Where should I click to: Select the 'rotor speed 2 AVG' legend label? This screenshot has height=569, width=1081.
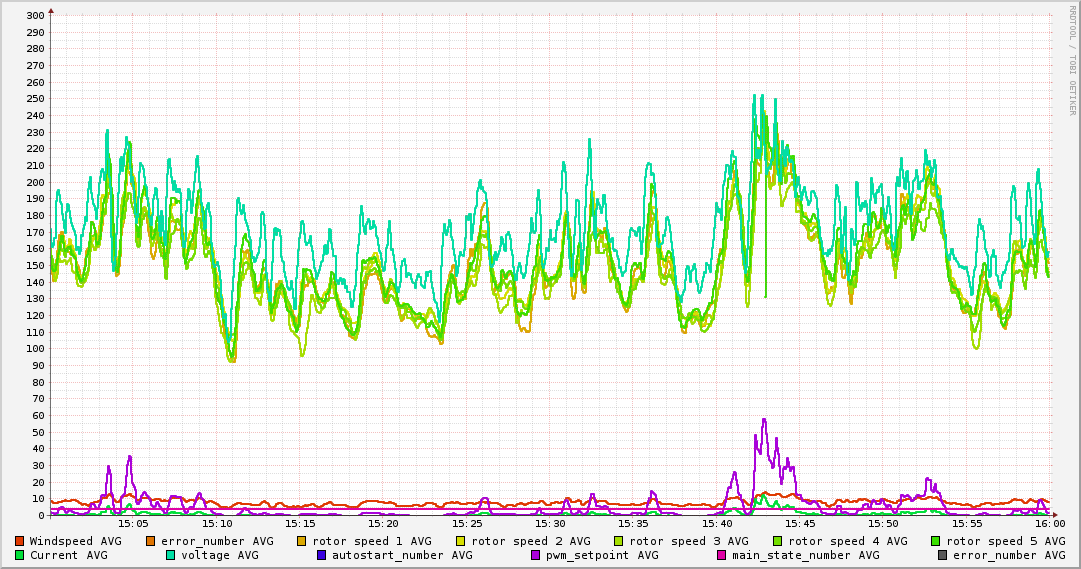click(x=531, y=541)
